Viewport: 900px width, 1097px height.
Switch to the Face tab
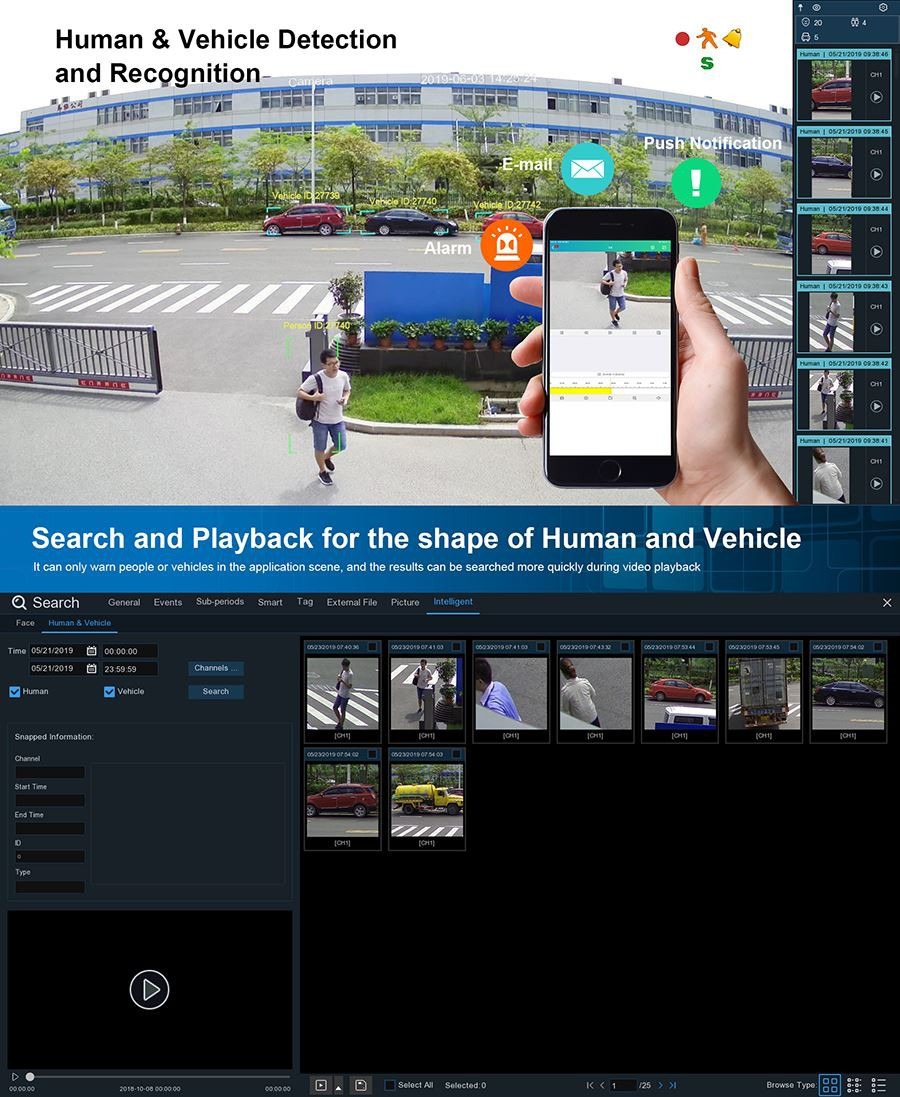[x=23, y=622]
